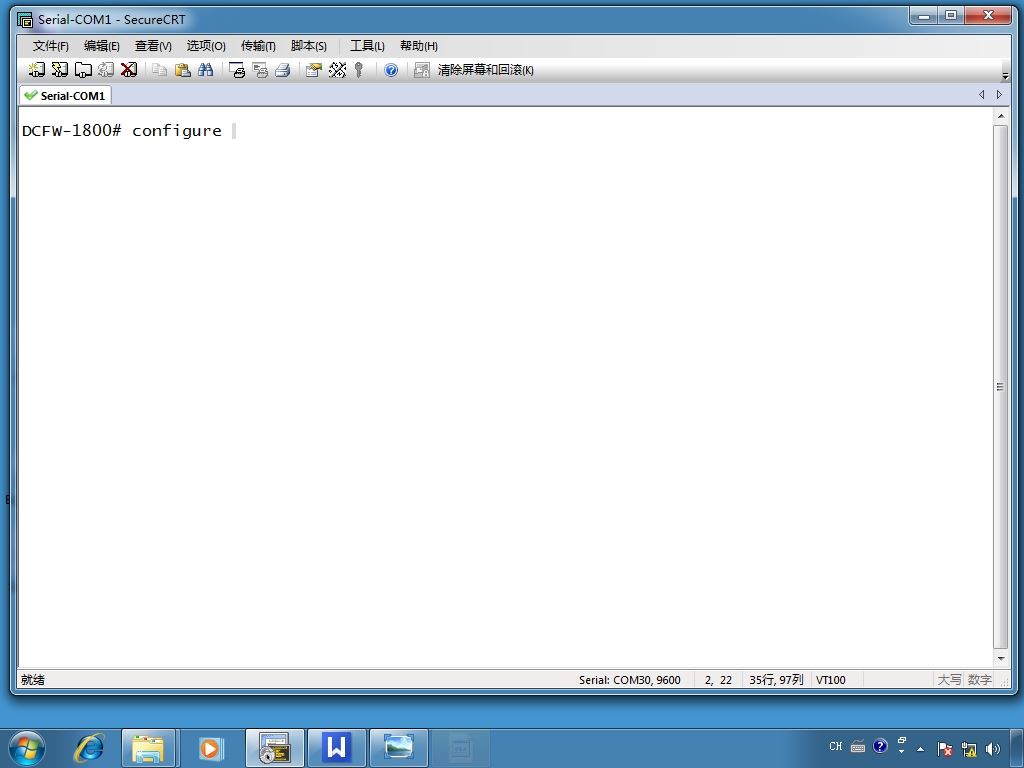Click the vertical scrollbar thumb
This screenshot has width=1024, height=768.
pyautogui.click(x=1000, y=387)
